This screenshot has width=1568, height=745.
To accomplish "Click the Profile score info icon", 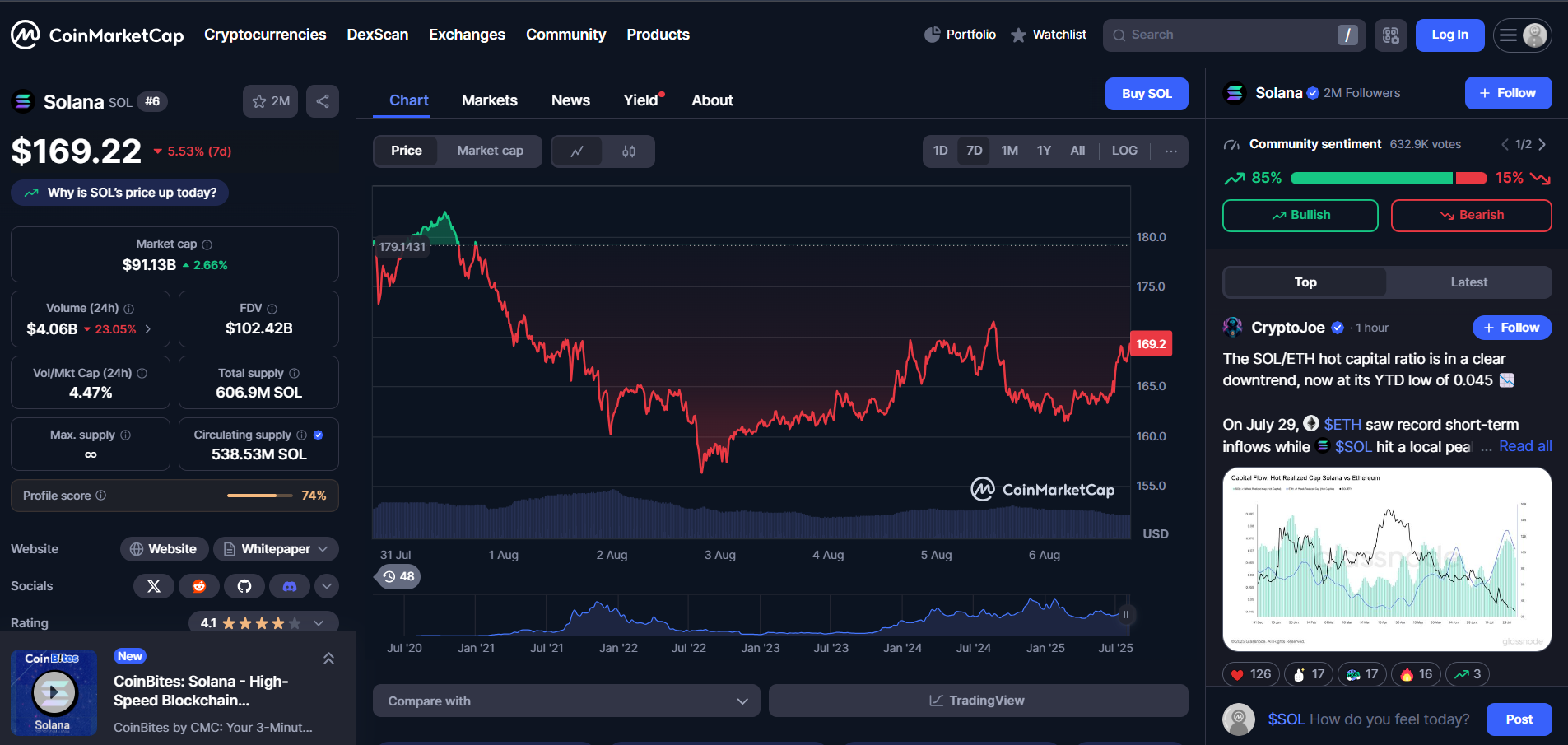I will pyautogui.click(x=101, y=496).
